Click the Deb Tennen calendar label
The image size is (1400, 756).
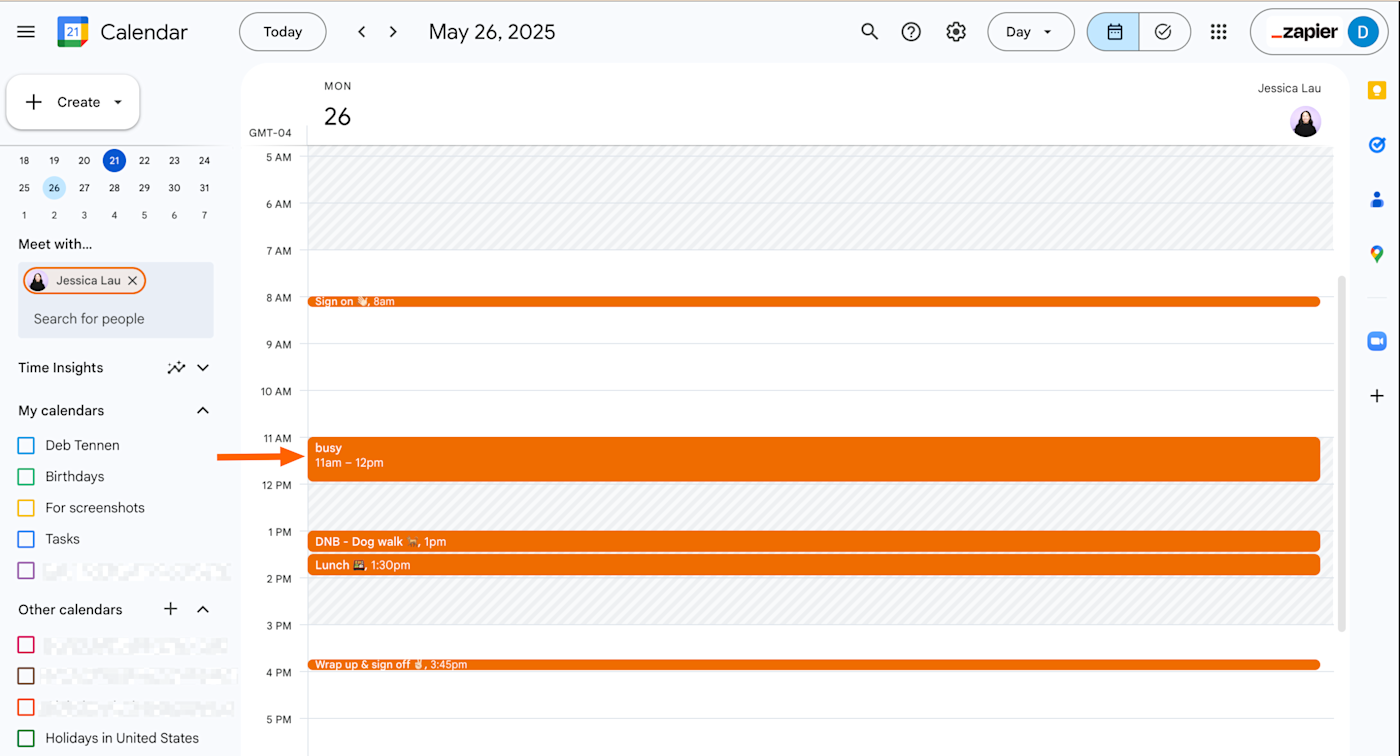point(82,445)
